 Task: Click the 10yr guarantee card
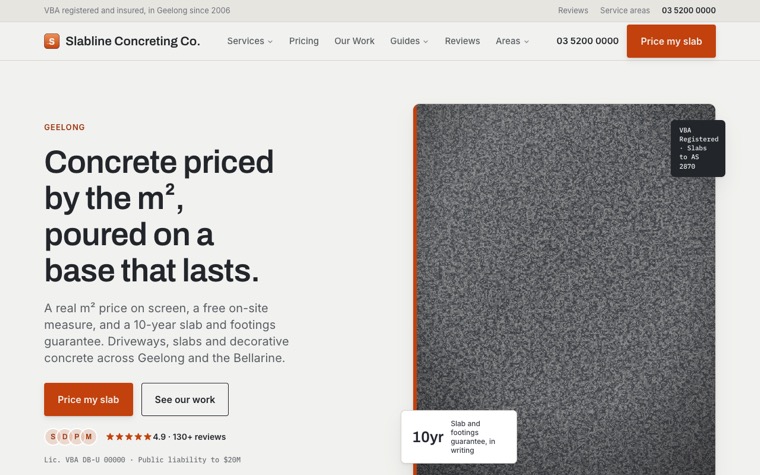(x=459, y=437)
